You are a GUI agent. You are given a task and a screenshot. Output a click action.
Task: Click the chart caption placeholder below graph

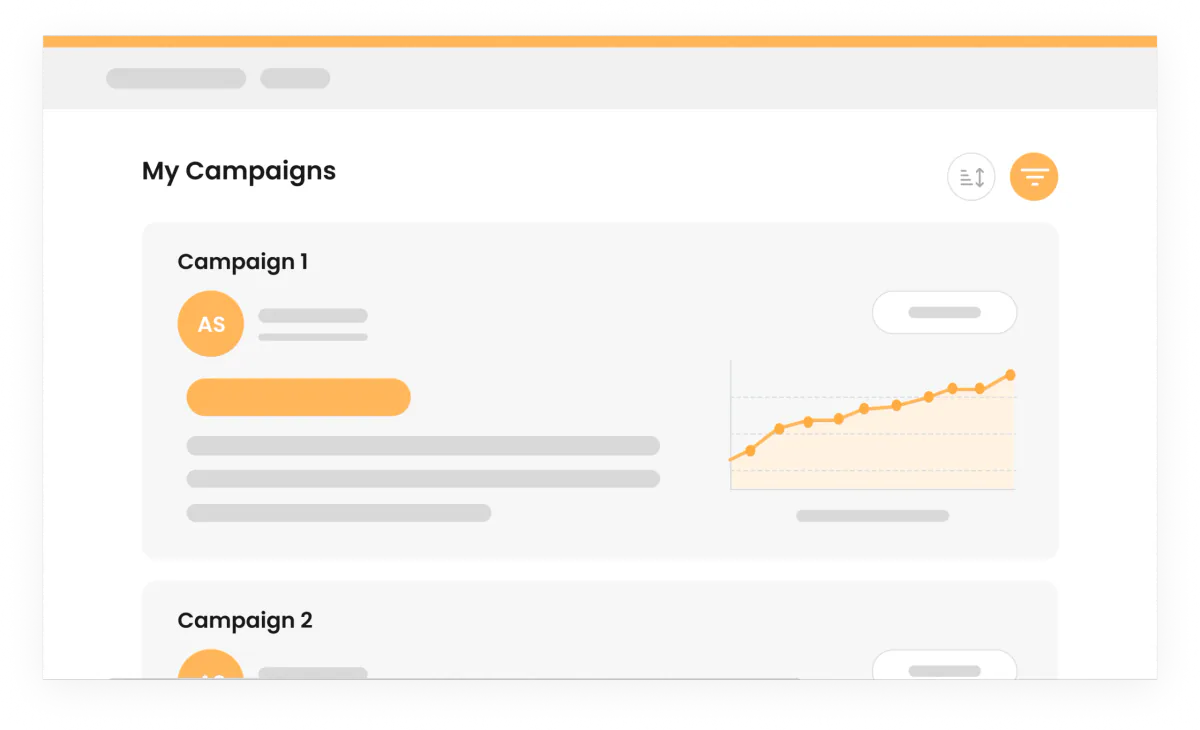[872, 516]
